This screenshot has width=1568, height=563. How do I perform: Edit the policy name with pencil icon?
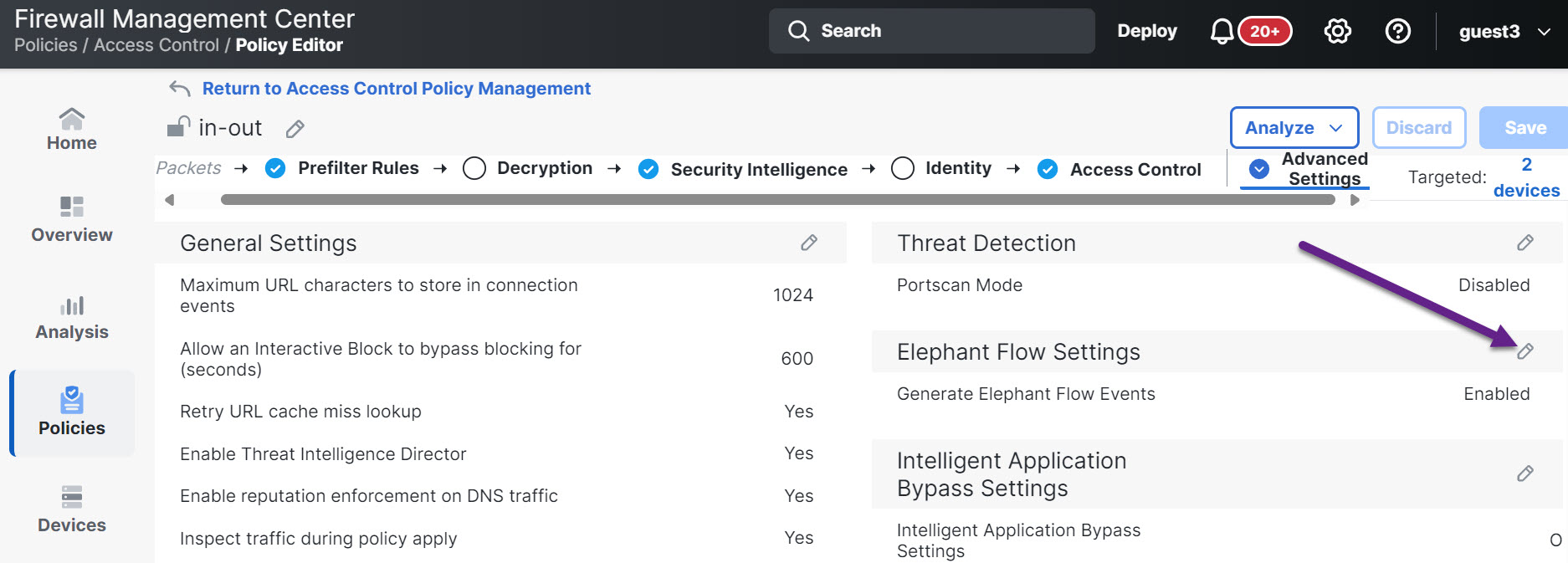(x=295, y=129)
